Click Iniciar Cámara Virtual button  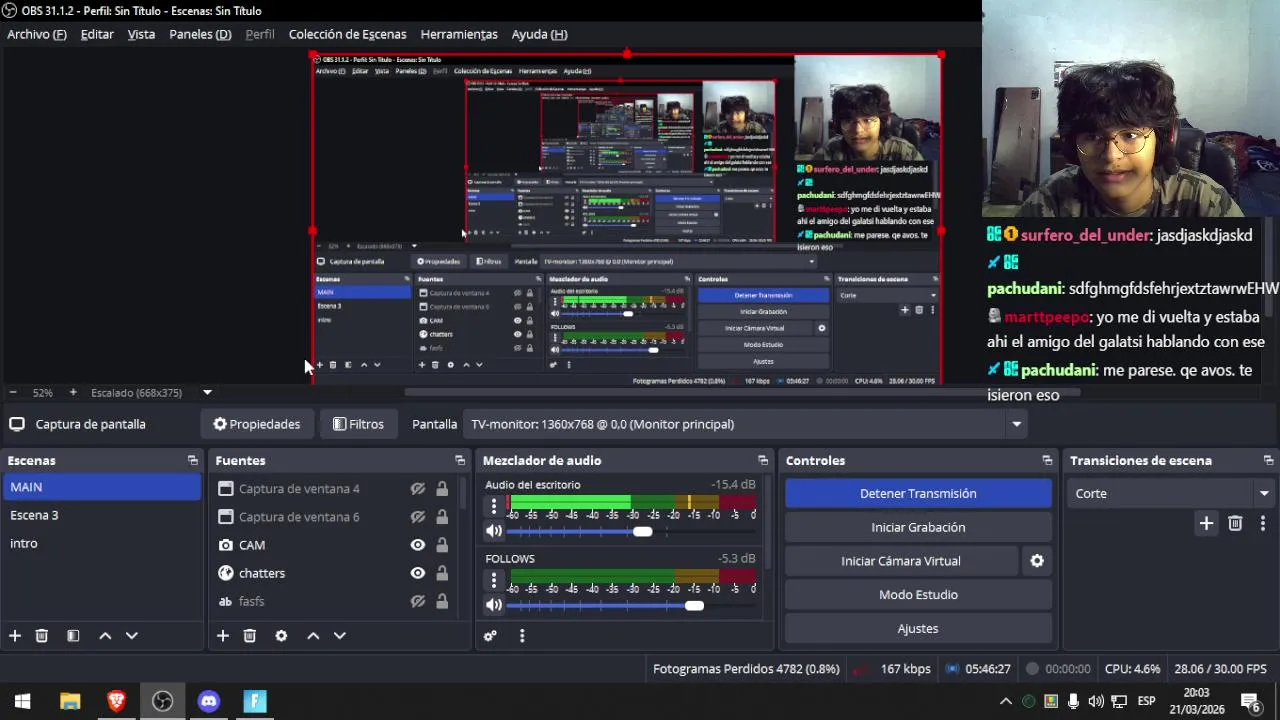901,561
